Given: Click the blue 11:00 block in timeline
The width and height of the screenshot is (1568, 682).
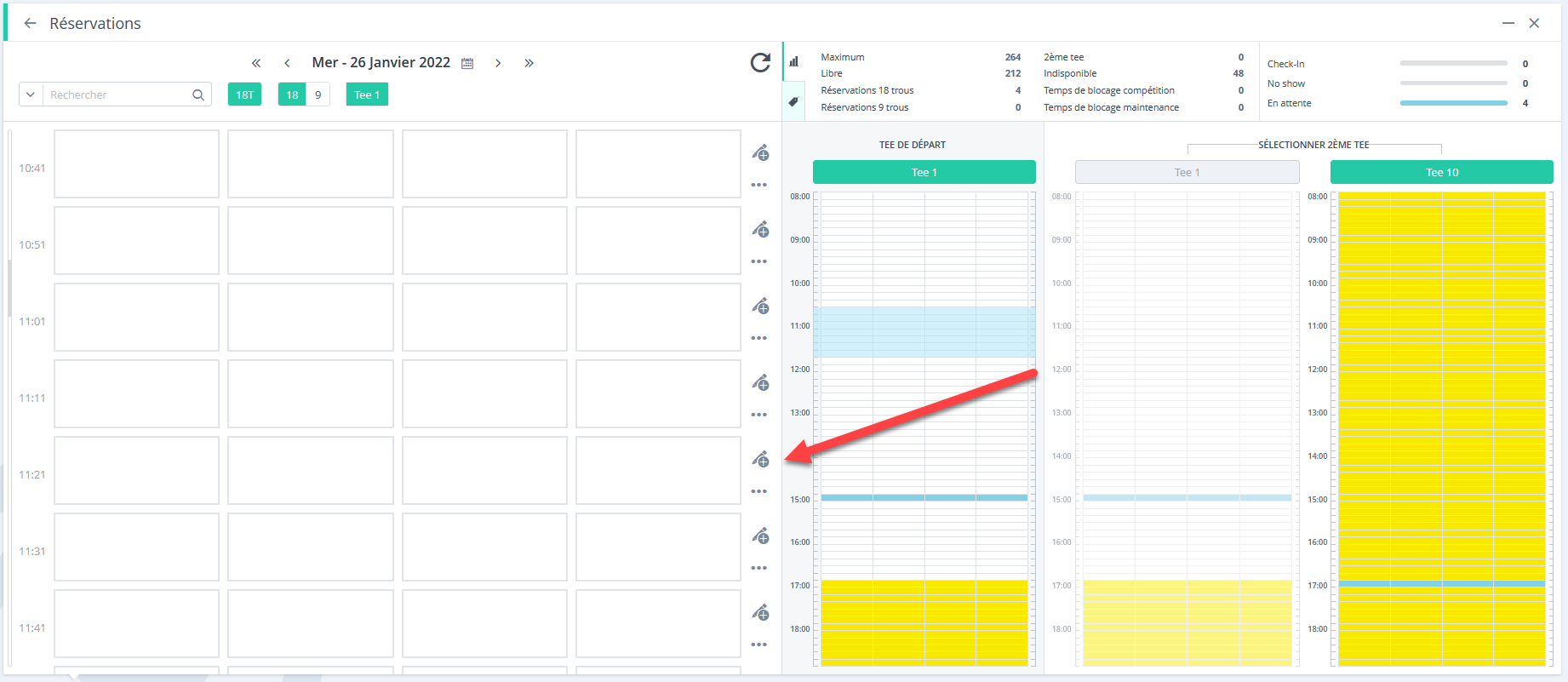Looking at the screenshot, I should tap(924, 332).
